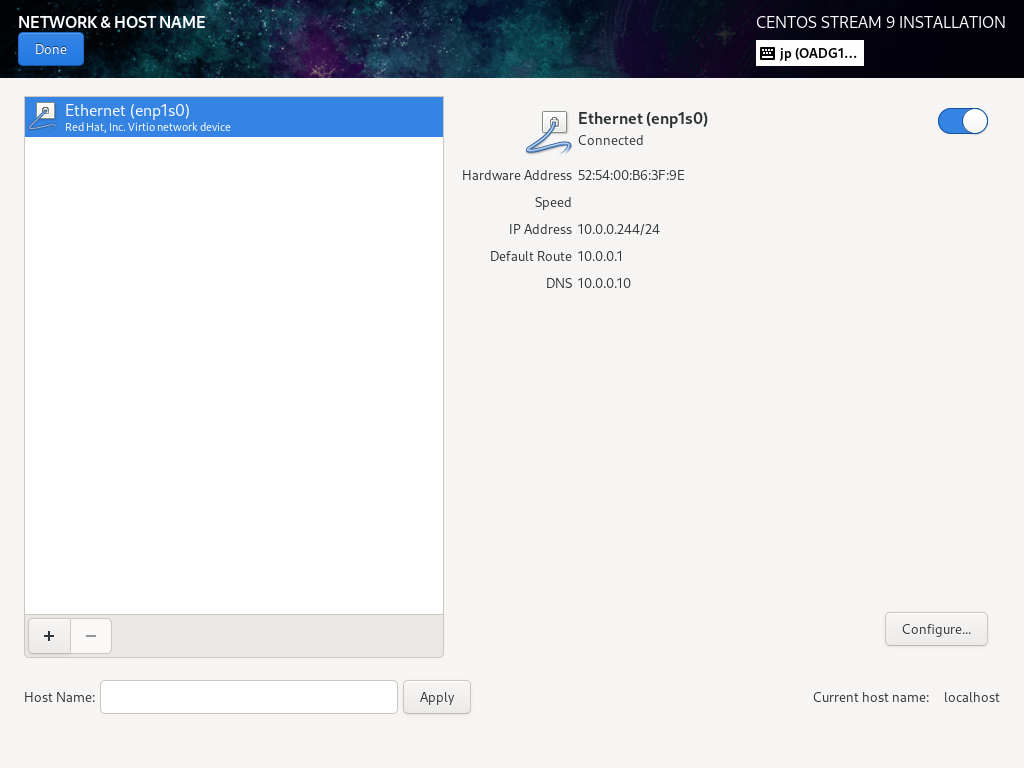1024x768 pixels.
Task: Apply the entered host name
Action: click(437, 697)
